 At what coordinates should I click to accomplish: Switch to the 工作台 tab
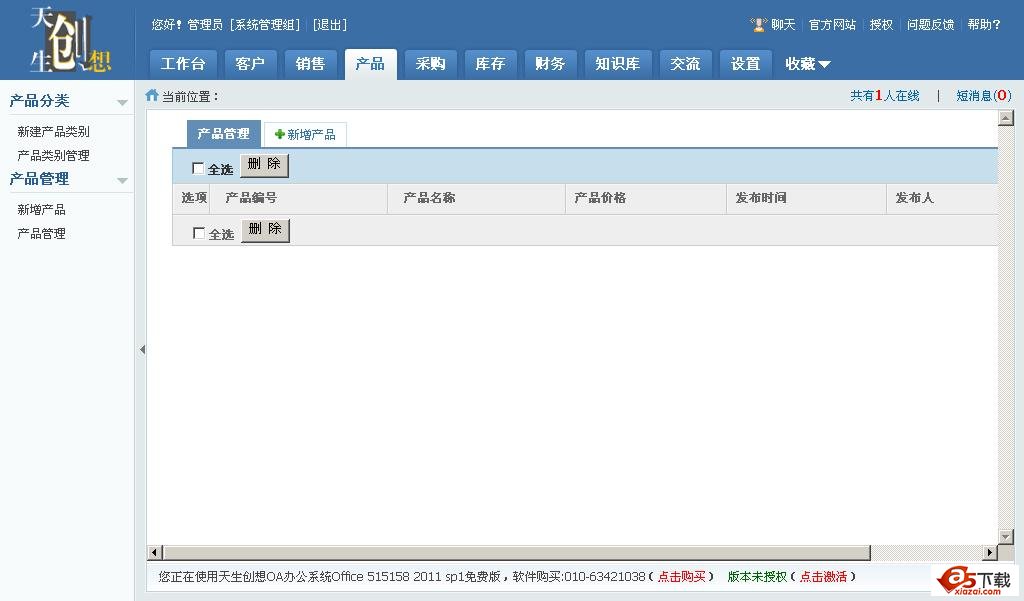(x=182, y=64)
